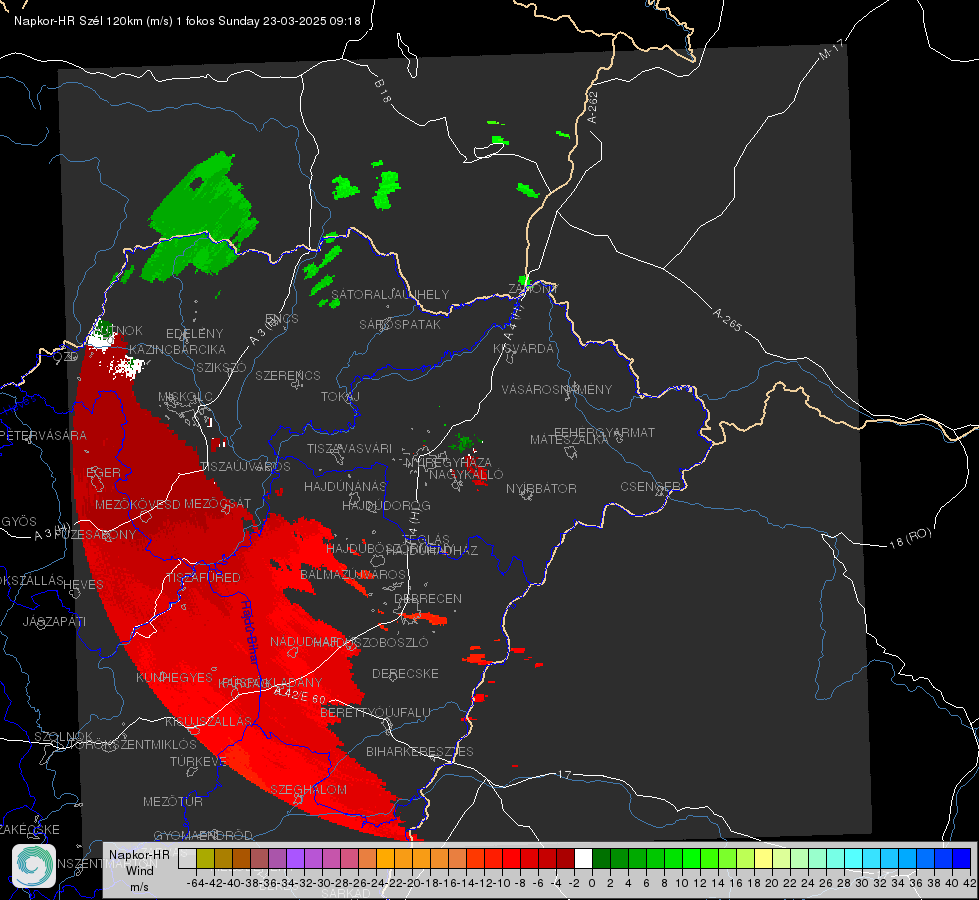Image resolution: width=979 pixels, height=900 pixels.
Task: Select the purple legend swatch between -34 and -32
Action: 295,858
